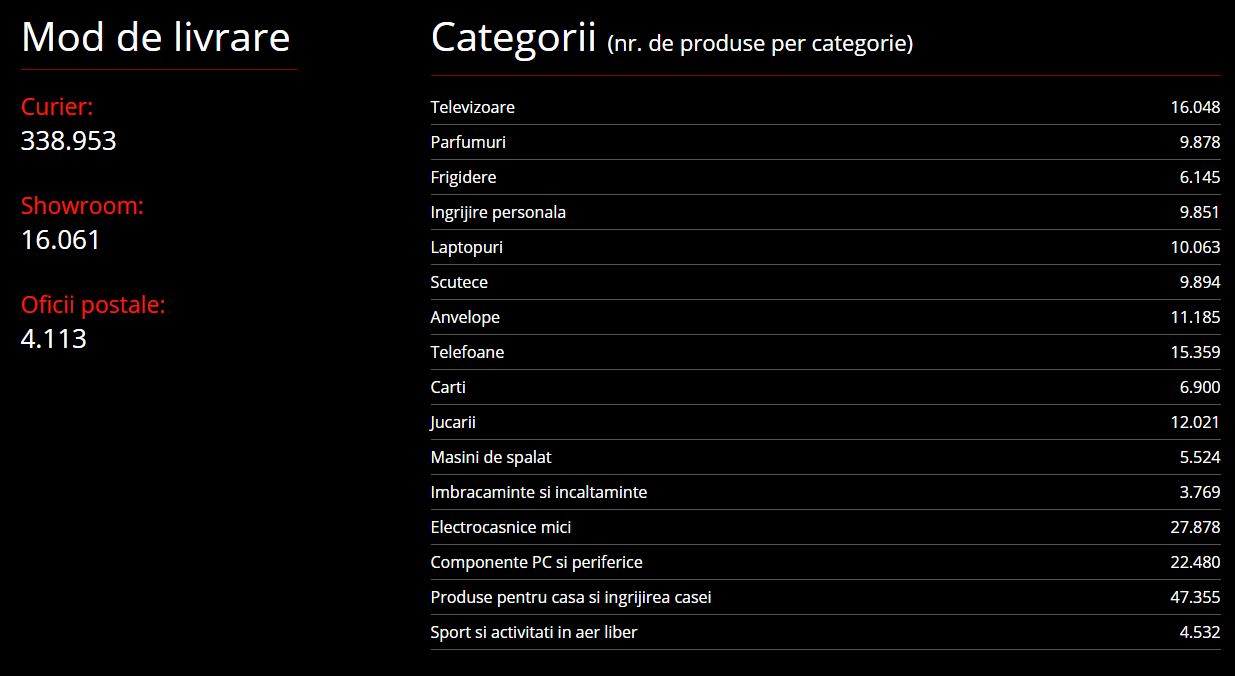Click Electrocasnice mici category
The height and width of the screenshot is (676, 1235).
coord(825,527)
